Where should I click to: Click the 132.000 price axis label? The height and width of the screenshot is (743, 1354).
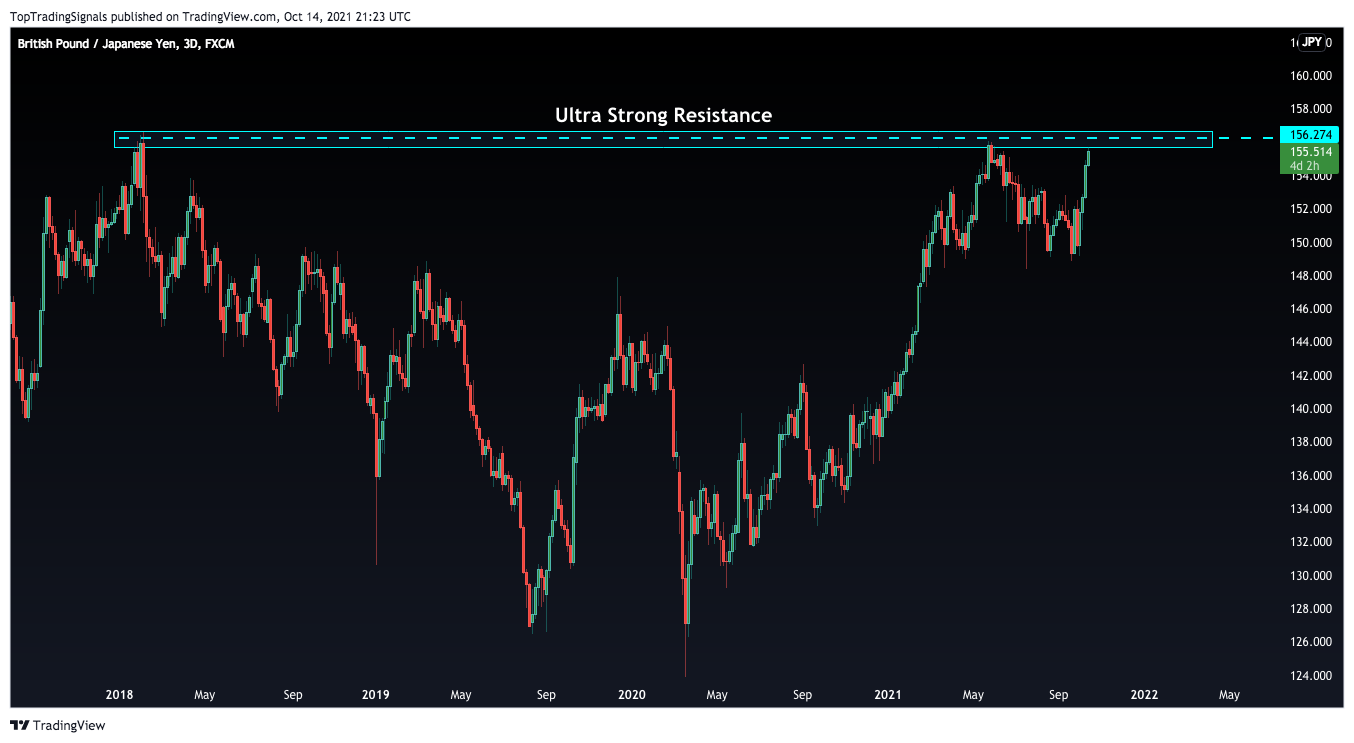coord(1310,542)
